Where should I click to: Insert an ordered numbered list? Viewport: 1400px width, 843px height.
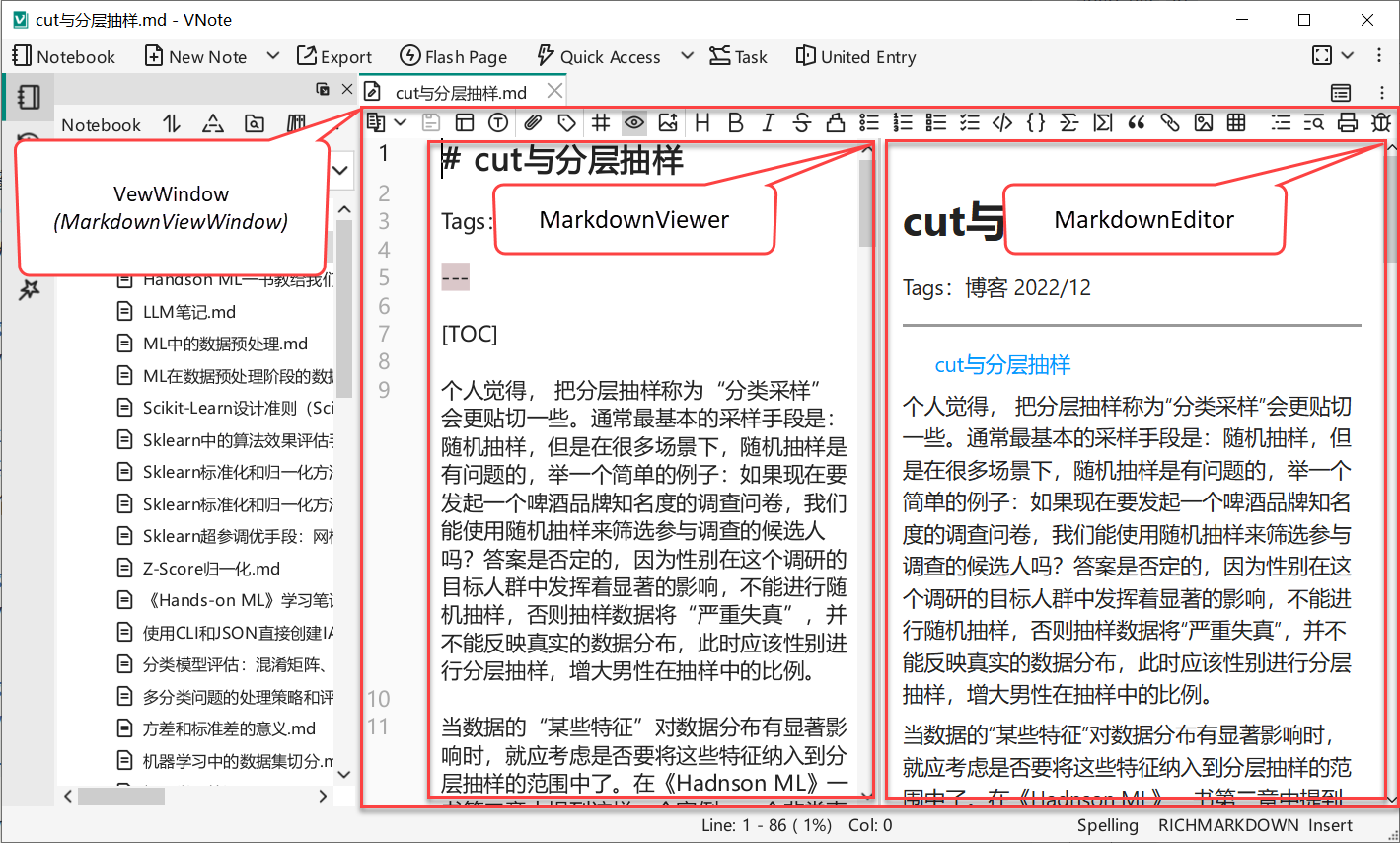click(903, 122)
